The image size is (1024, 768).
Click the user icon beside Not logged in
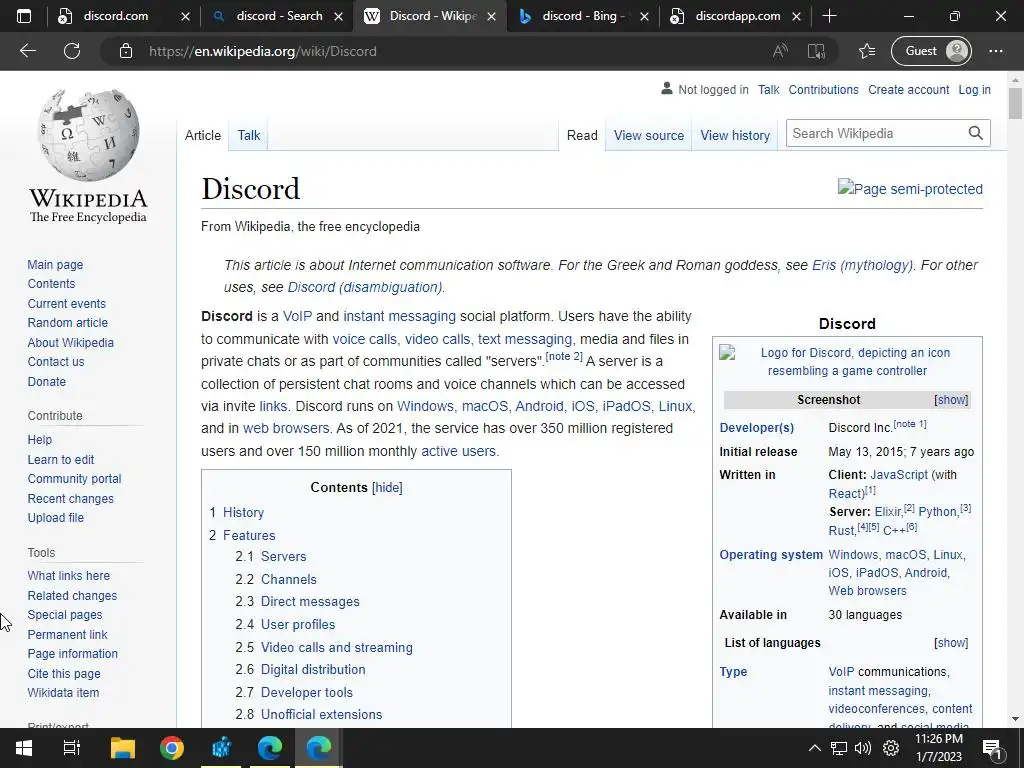(x=667, y=88)
